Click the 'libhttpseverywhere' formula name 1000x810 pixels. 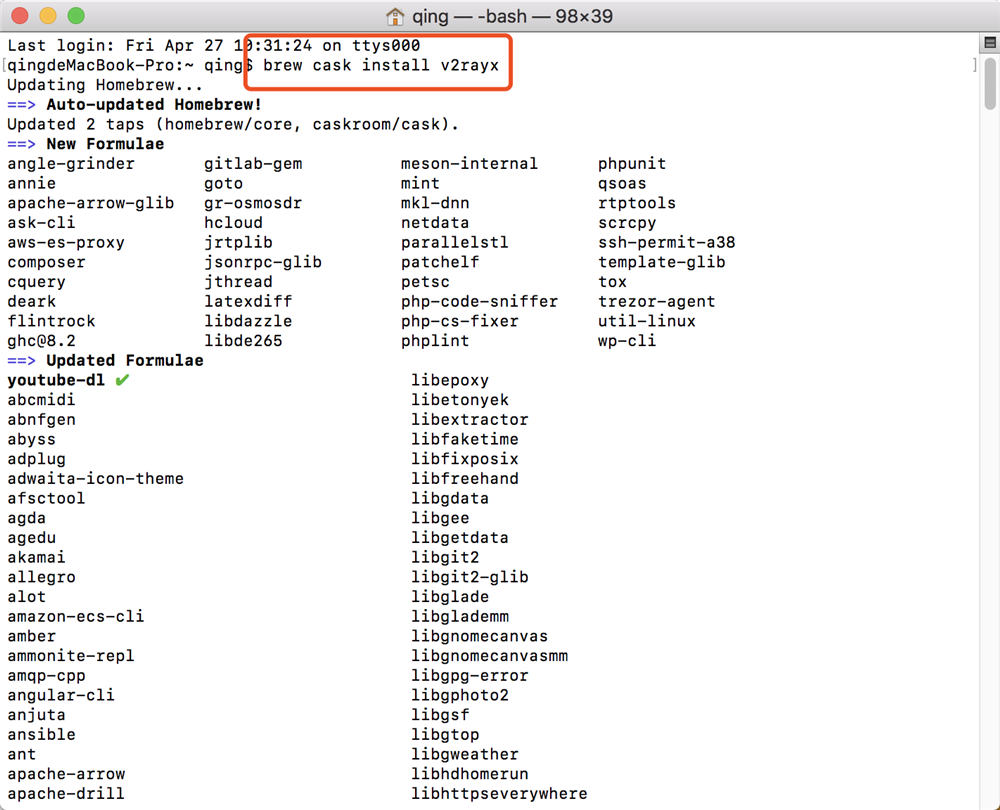click(x=499, y=793)
